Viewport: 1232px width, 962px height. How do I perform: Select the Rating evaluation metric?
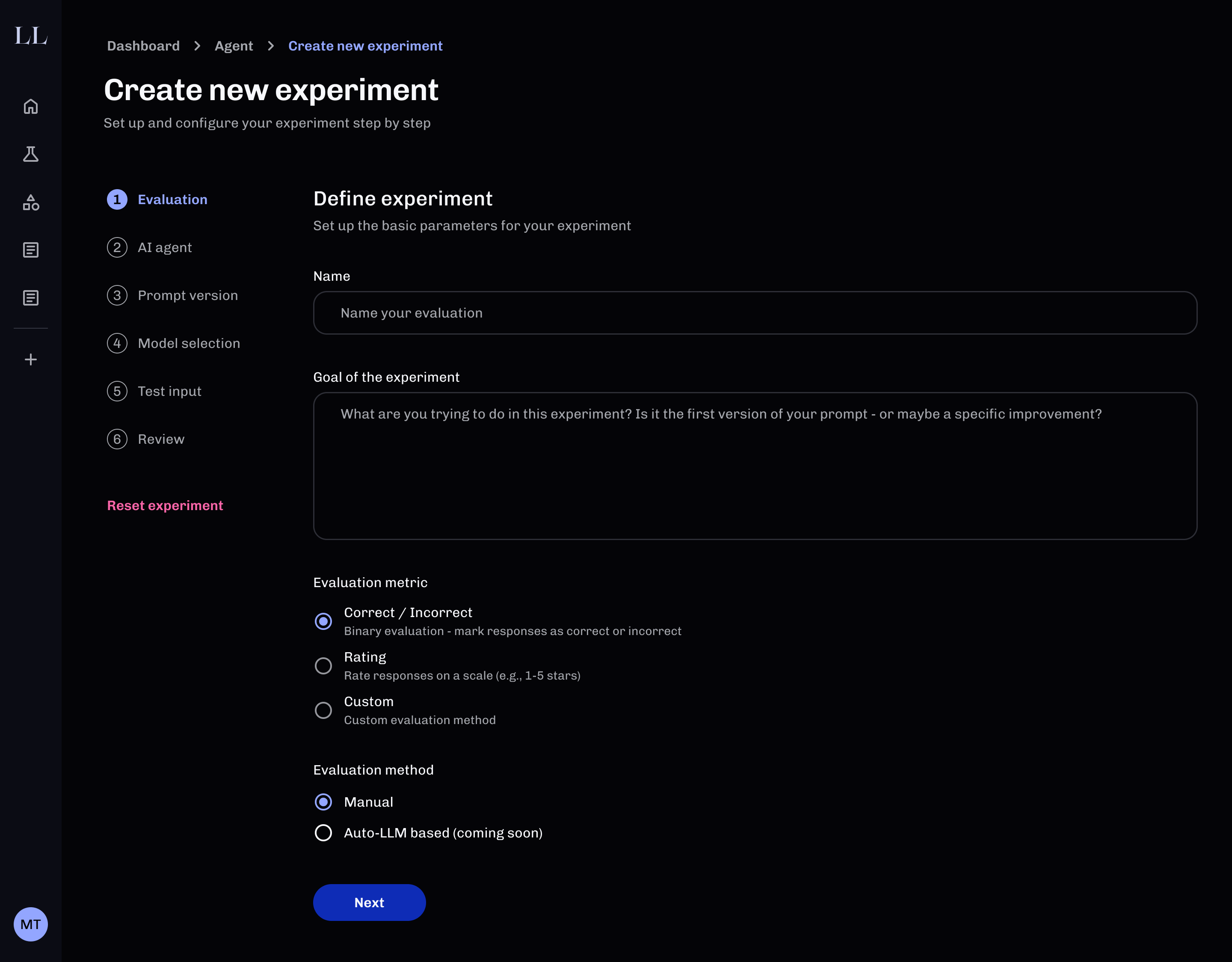323,666
